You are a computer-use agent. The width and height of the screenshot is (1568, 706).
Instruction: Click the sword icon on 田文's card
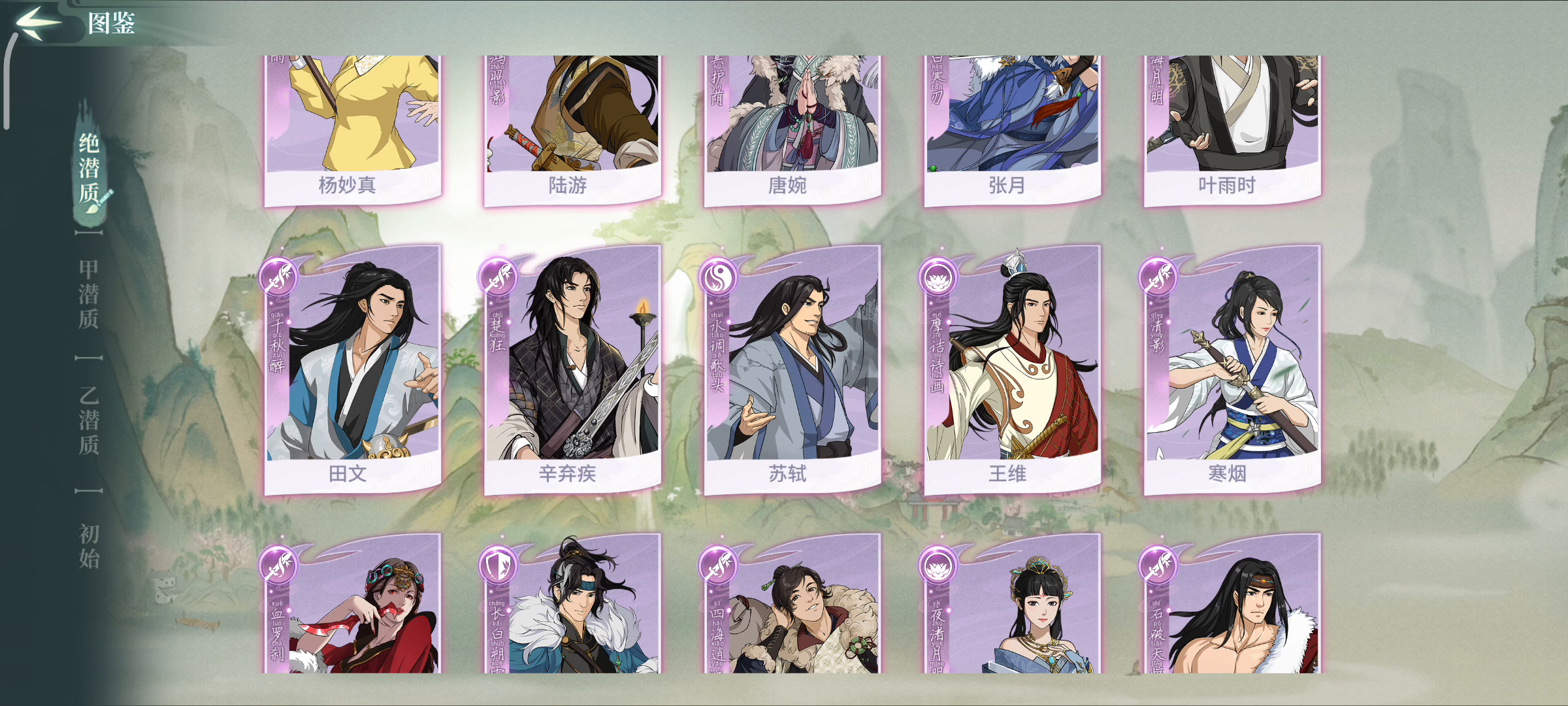pos(278,277)
